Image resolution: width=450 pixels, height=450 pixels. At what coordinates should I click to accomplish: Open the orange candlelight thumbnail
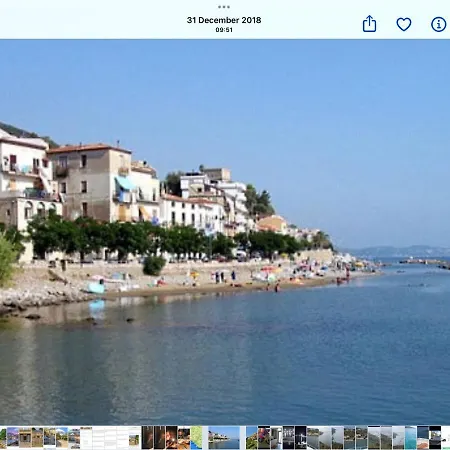[x=172, y=437]
